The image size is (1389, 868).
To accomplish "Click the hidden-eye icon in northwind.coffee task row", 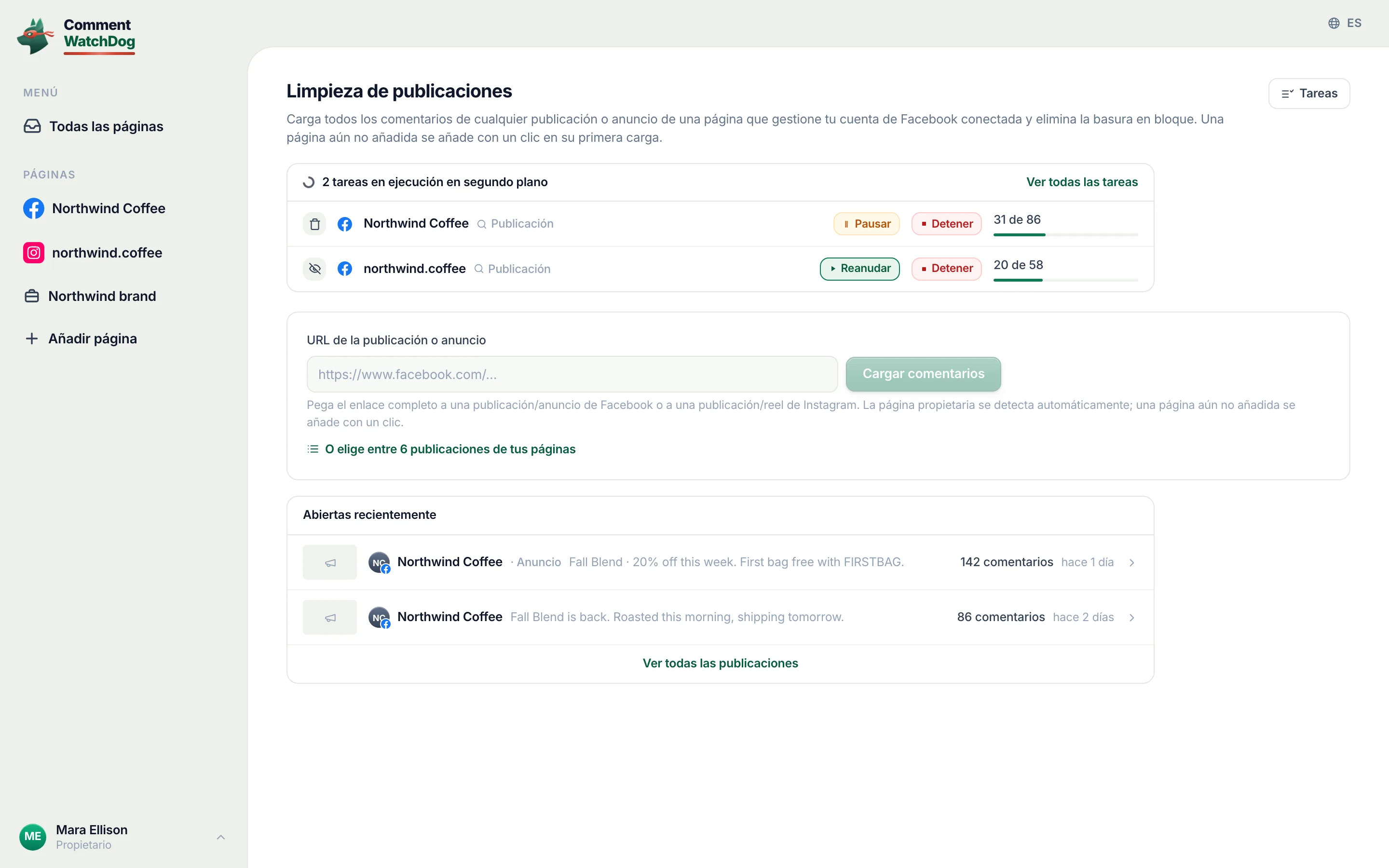I will tap(314, 269).
